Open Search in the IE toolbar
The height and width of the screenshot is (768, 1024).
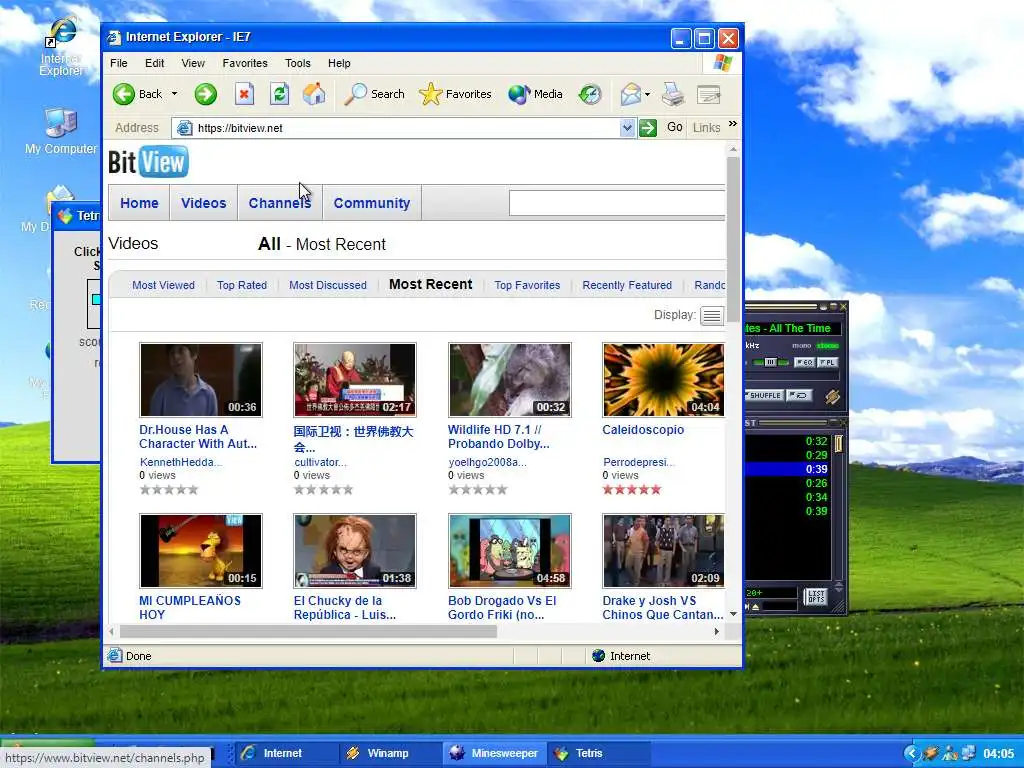[375, 94]
